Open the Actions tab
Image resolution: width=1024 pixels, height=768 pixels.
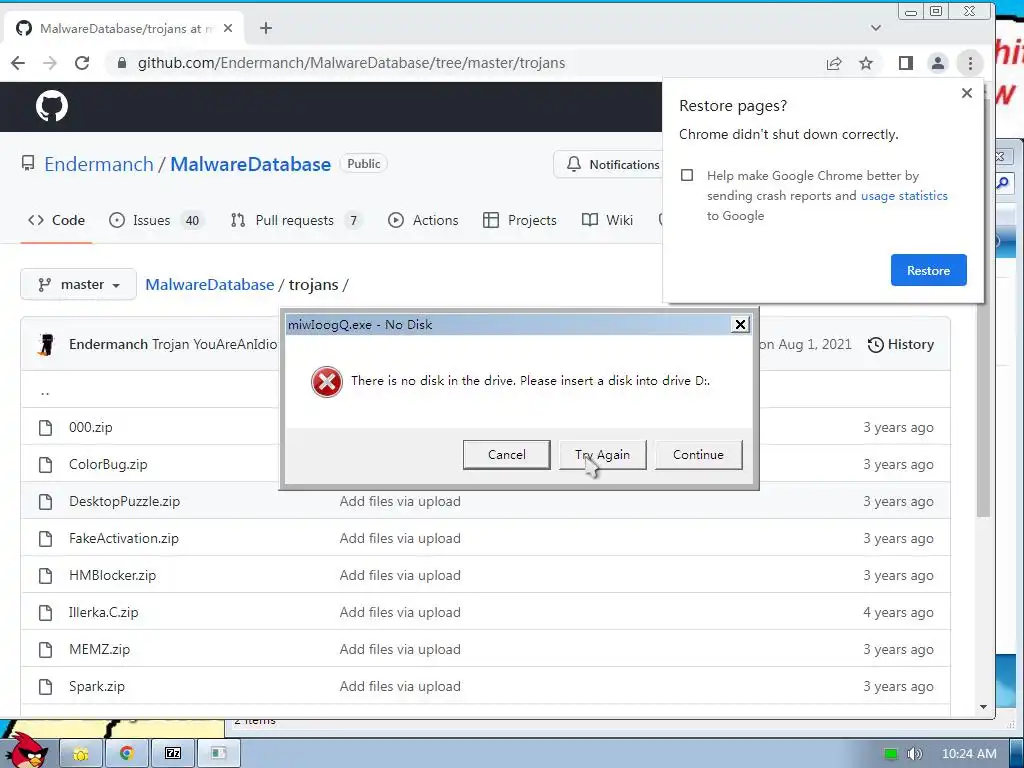coord(423,221)
